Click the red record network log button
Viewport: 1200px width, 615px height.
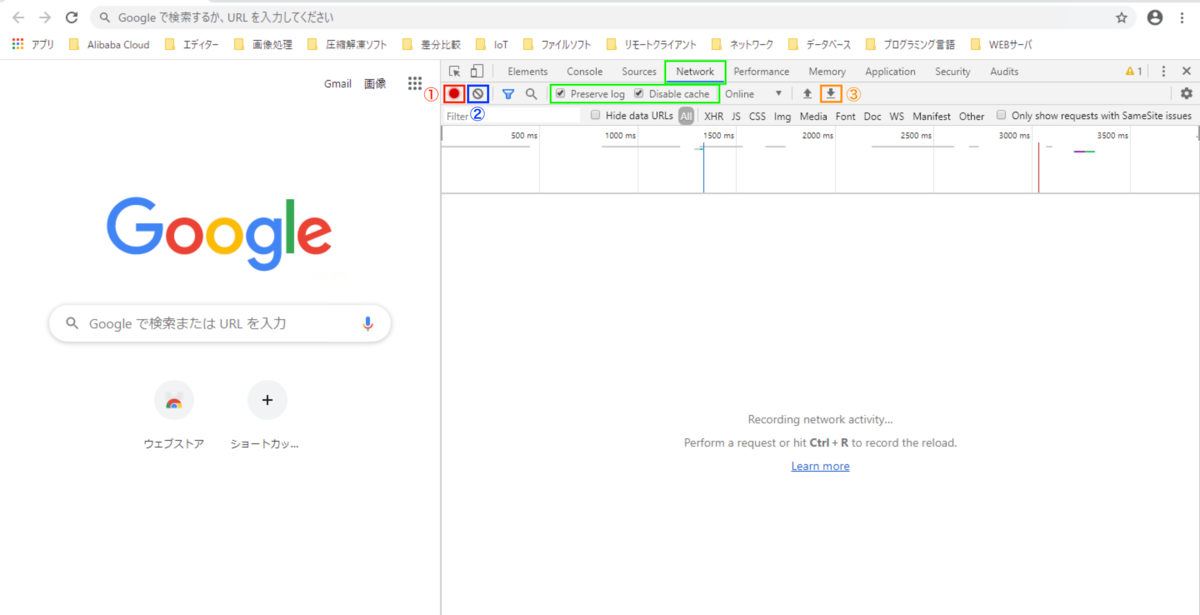455,94
